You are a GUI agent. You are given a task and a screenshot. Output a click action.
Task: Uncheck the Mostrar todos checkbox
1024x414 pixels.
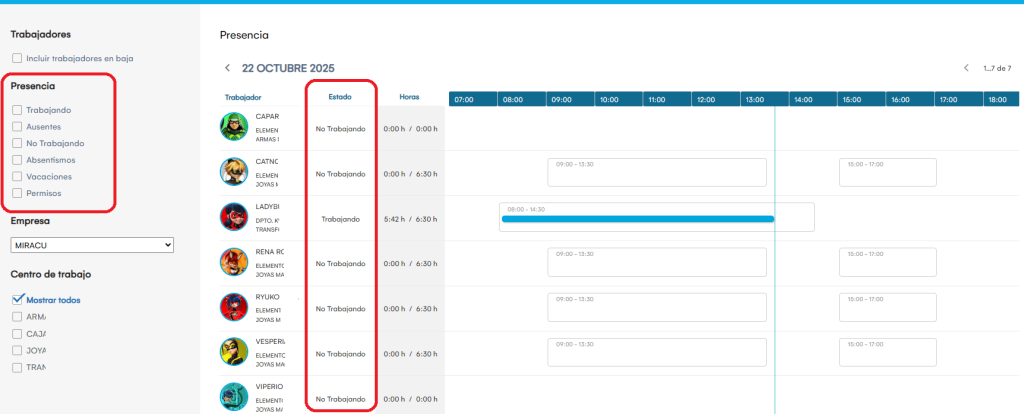[17, 299]
